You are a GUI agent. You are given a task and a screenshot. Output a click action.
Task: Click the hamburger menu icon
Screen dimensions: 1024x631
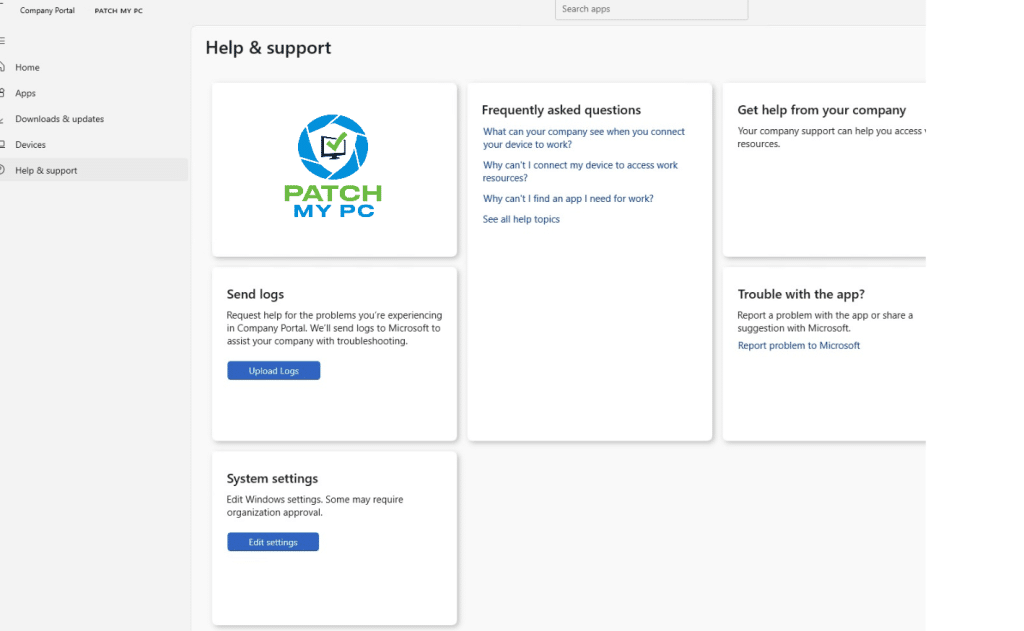[3, 40]
